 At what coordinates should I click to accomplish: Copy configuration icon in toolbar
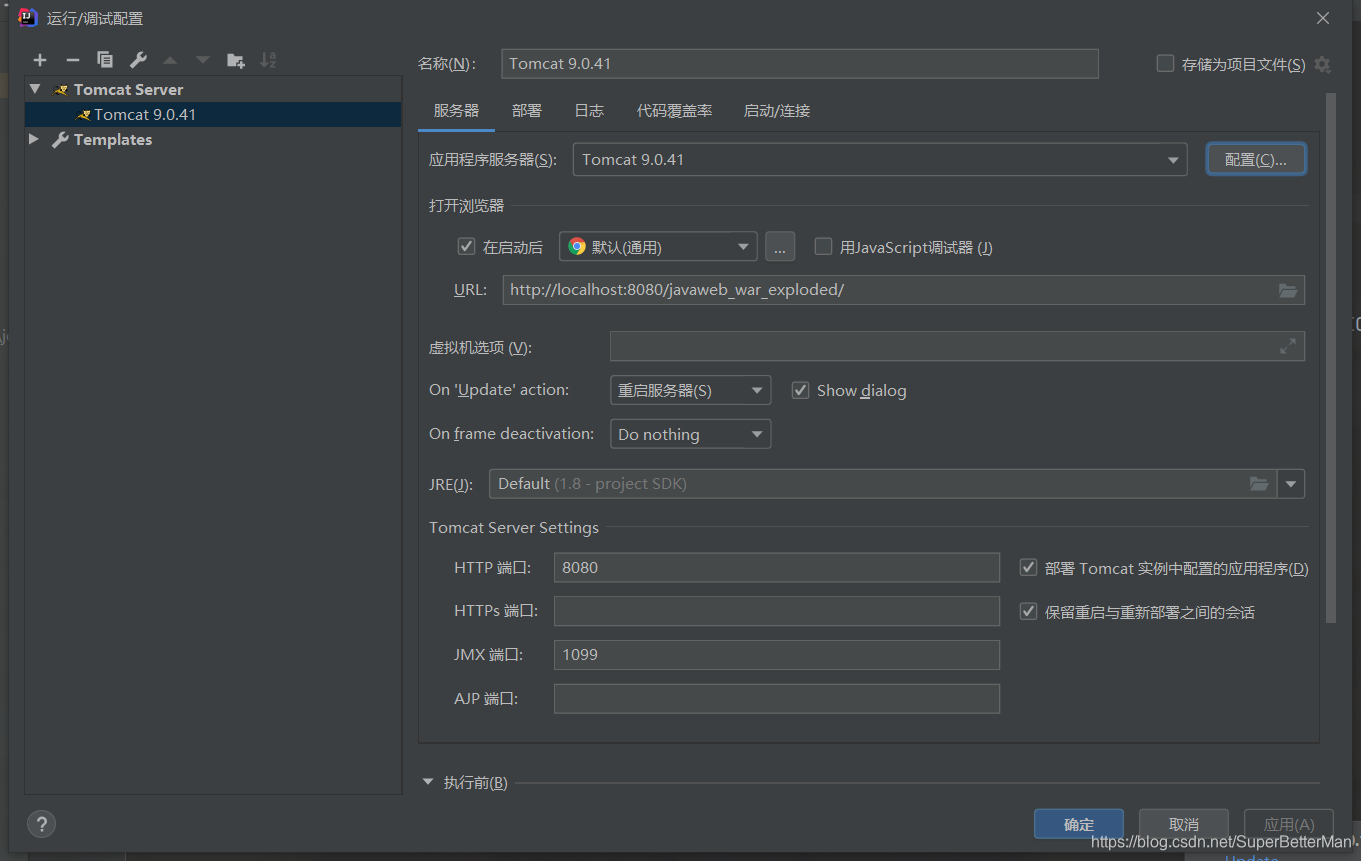pyautogui.click(x=105, y=60)
